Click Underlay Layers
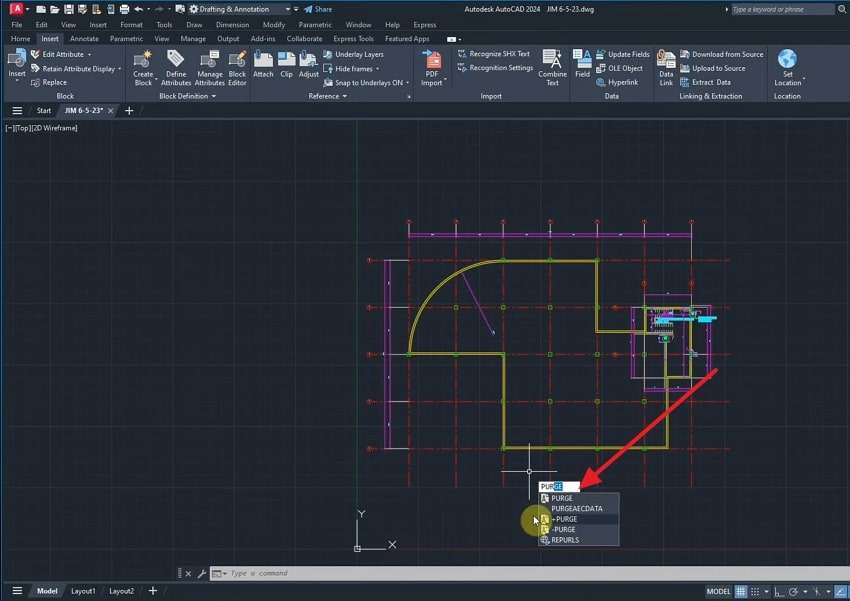Screen dimensions: 850x601 [353, 54]
